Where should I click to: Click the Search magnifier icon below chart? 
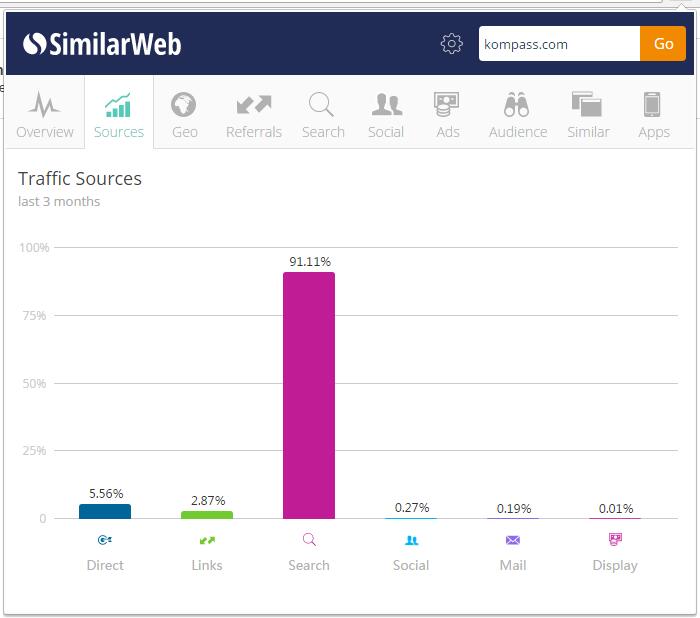pyautogui.click(x=309, y=540)
